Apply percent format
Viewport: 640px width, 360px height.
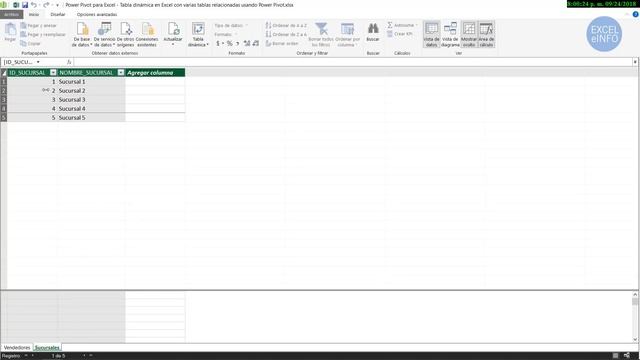tap(229, 43)
